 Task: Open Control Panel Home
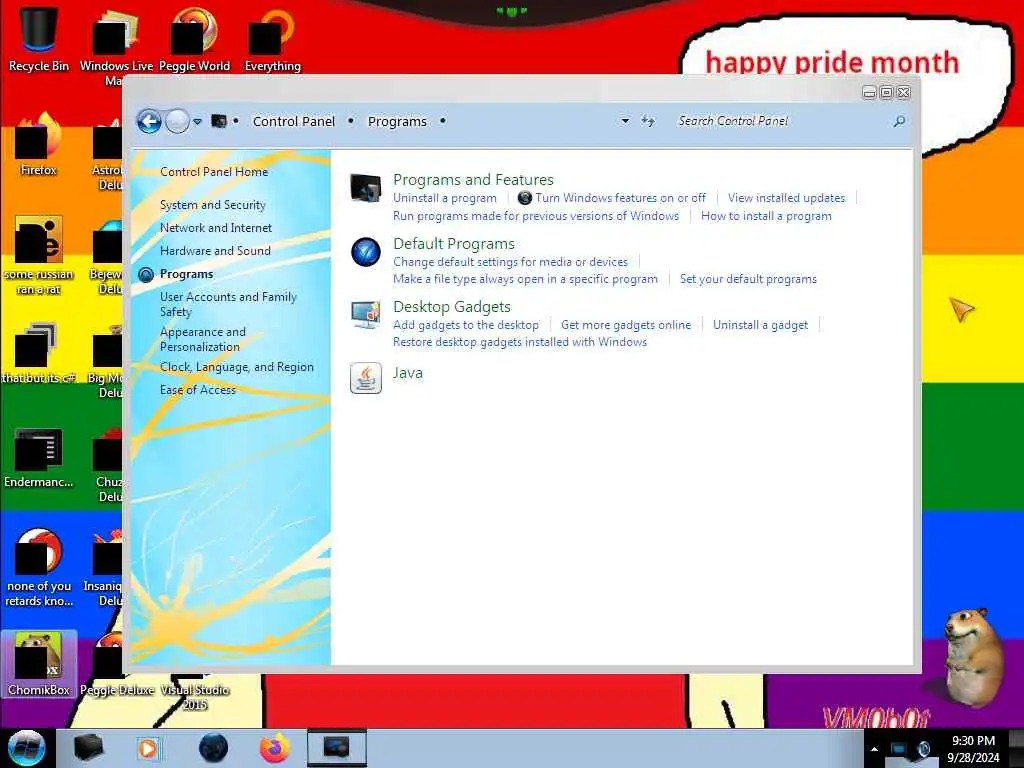point(214,172)
